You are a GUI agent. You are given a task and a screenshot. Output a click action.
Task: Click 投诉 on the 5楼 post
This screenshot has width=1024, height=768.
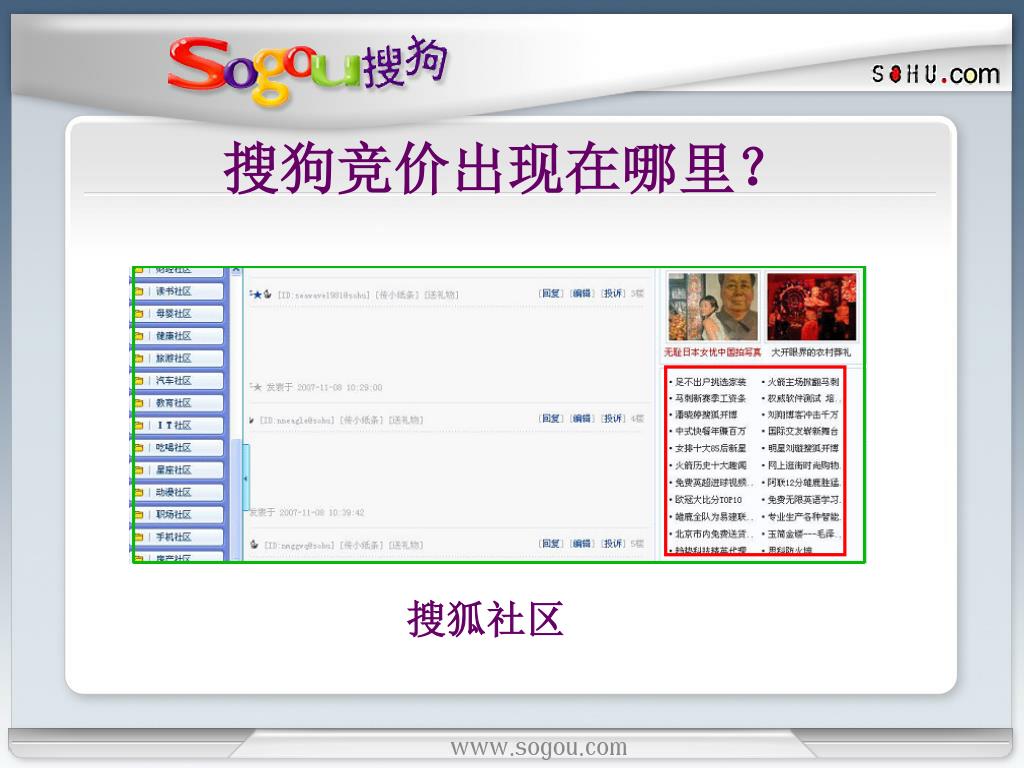click(x=613, y=543)
